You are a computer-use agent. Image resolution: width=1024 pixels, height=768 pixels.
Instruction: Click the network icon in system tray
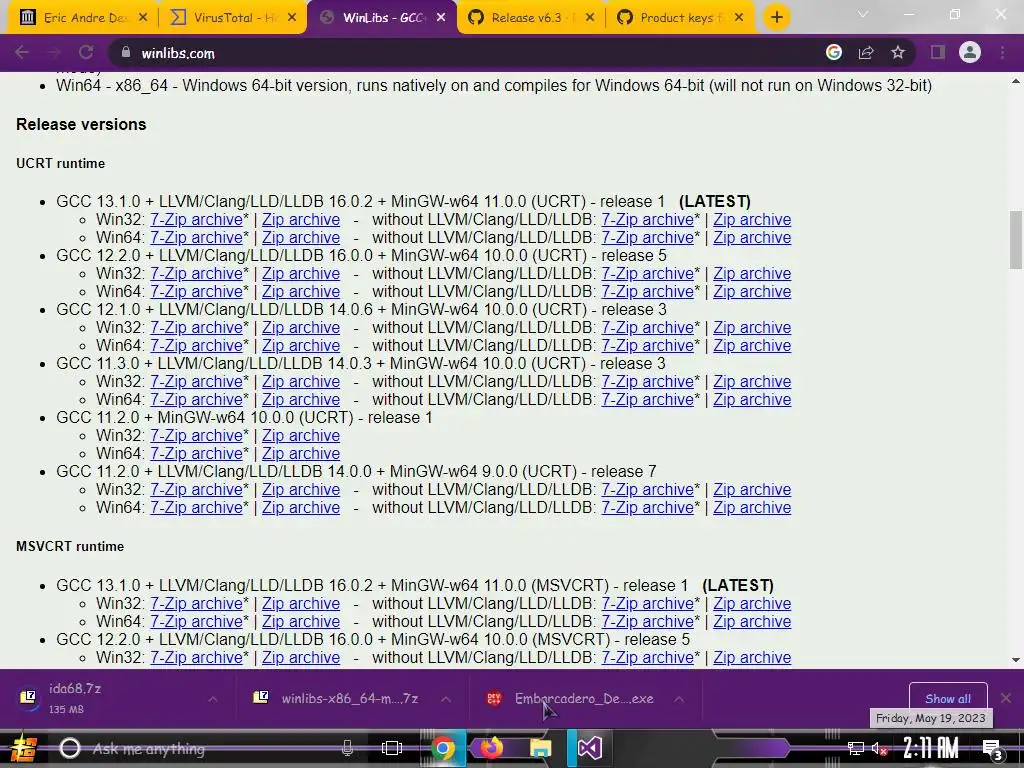pyautogui.click(x=856, y=748)
